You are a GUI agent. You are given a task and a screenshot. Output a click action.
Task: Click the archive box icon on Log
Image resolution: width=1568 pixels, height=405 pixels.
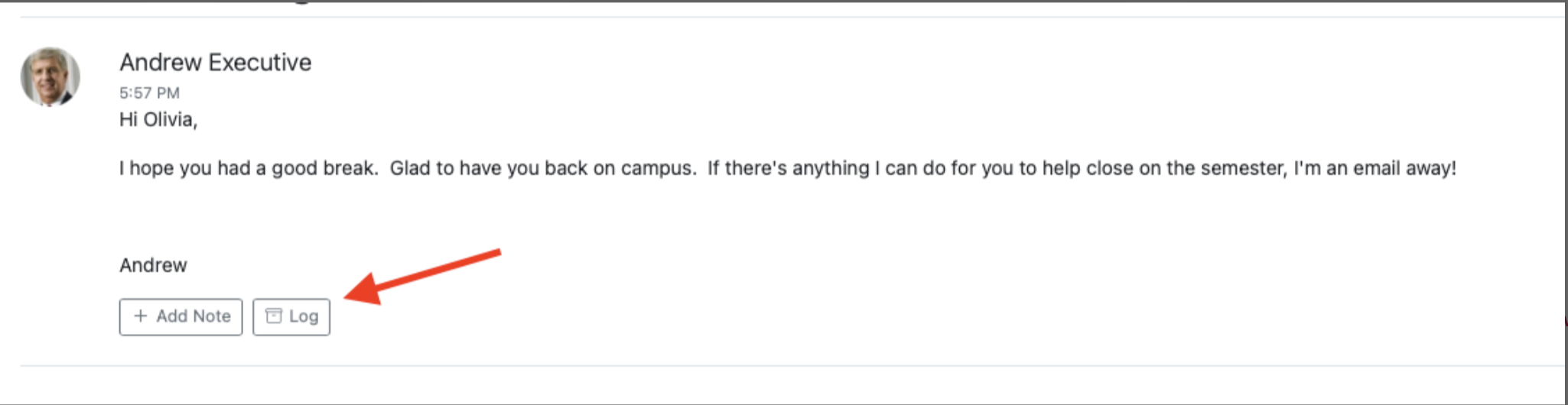tap(273, 316)
